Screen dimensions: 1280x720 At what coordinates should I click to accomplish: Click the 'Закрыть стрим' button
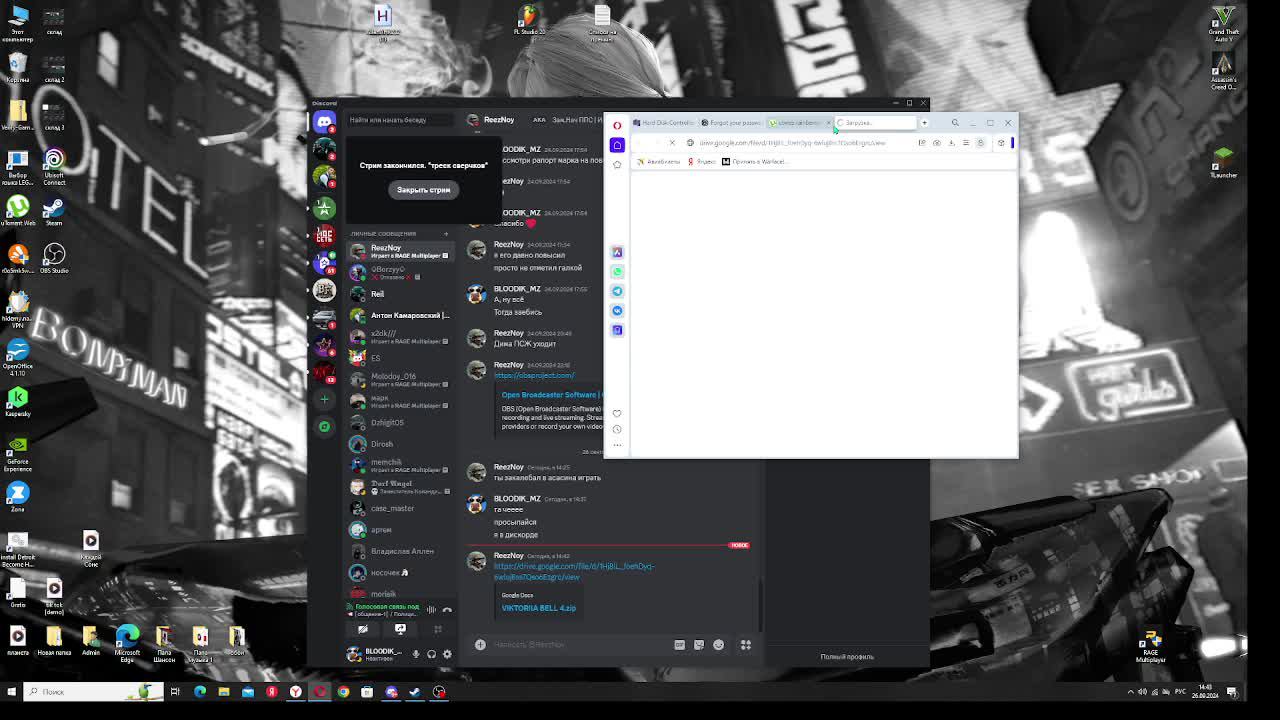pos(423,190)
